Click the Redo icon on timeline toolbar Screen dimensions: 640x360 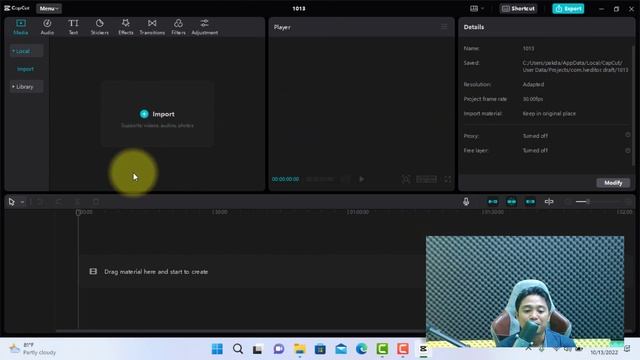(x=59, y=202)
